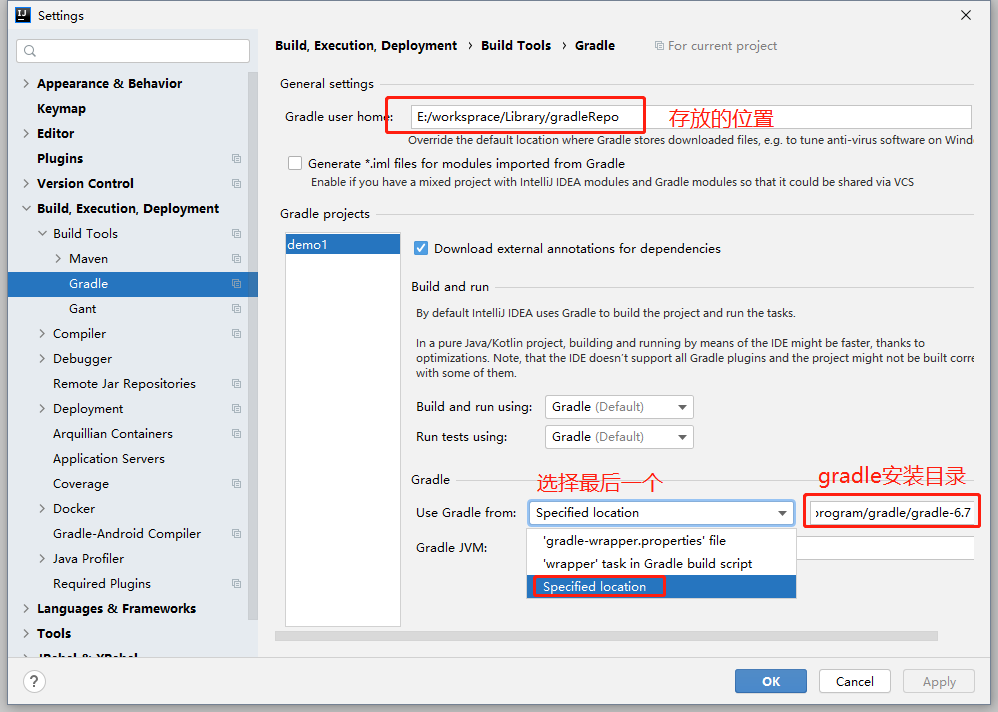Click the project-level icon beside Gradle-Android Compiler
Screen dimensions: 998x712
click(237, 533)
